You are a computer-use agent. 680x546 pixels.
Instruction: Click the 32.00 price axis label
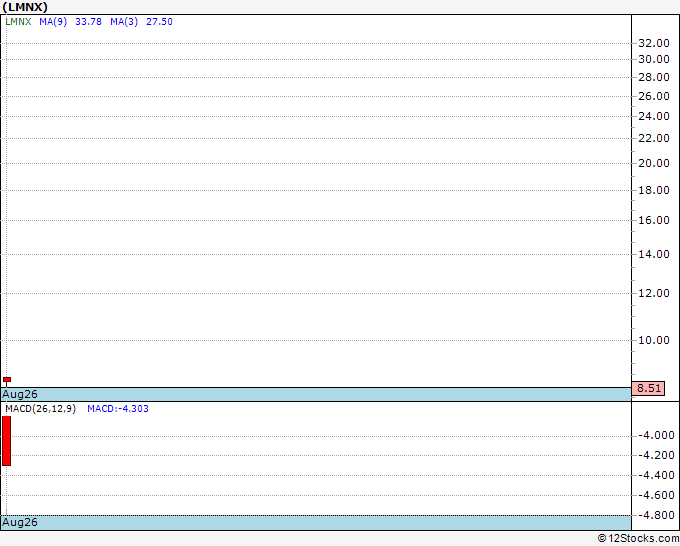coord(654,43)
